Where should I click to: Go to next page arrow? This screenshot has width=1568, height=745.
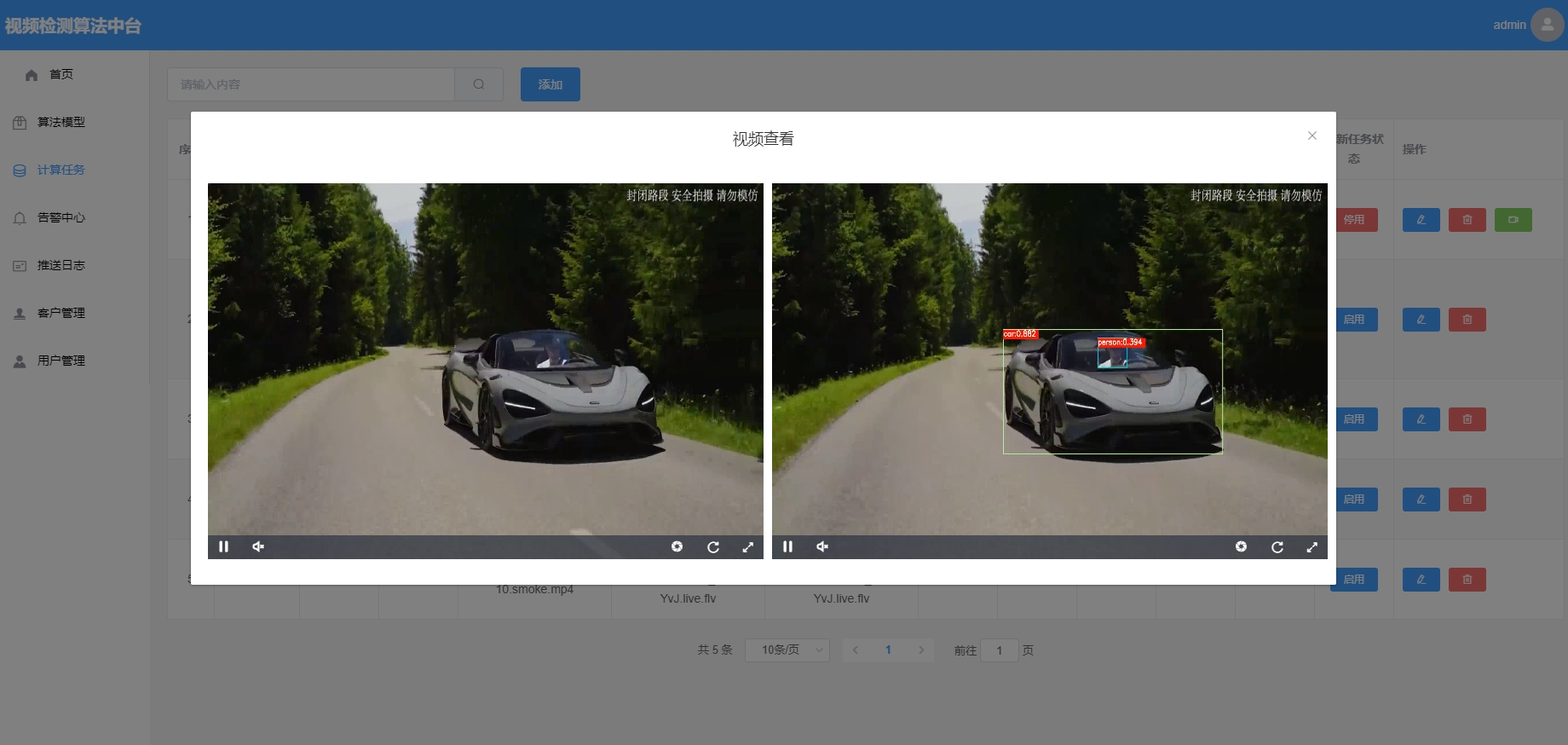pyautogui.click(x=921, y=650)
